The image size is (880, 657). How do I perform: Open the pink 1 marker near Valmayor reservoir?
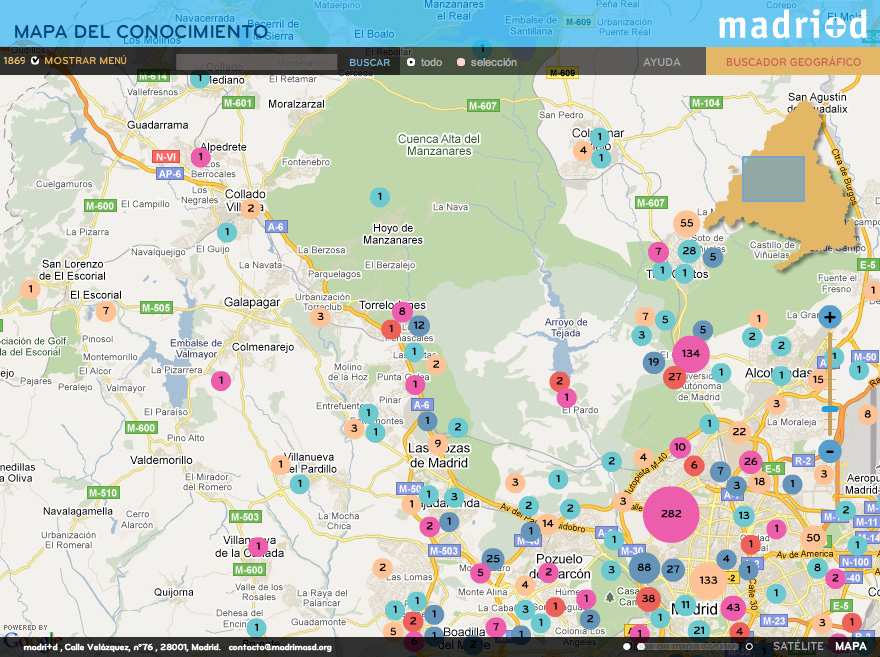pyautogui.click(x=221, y=381)
